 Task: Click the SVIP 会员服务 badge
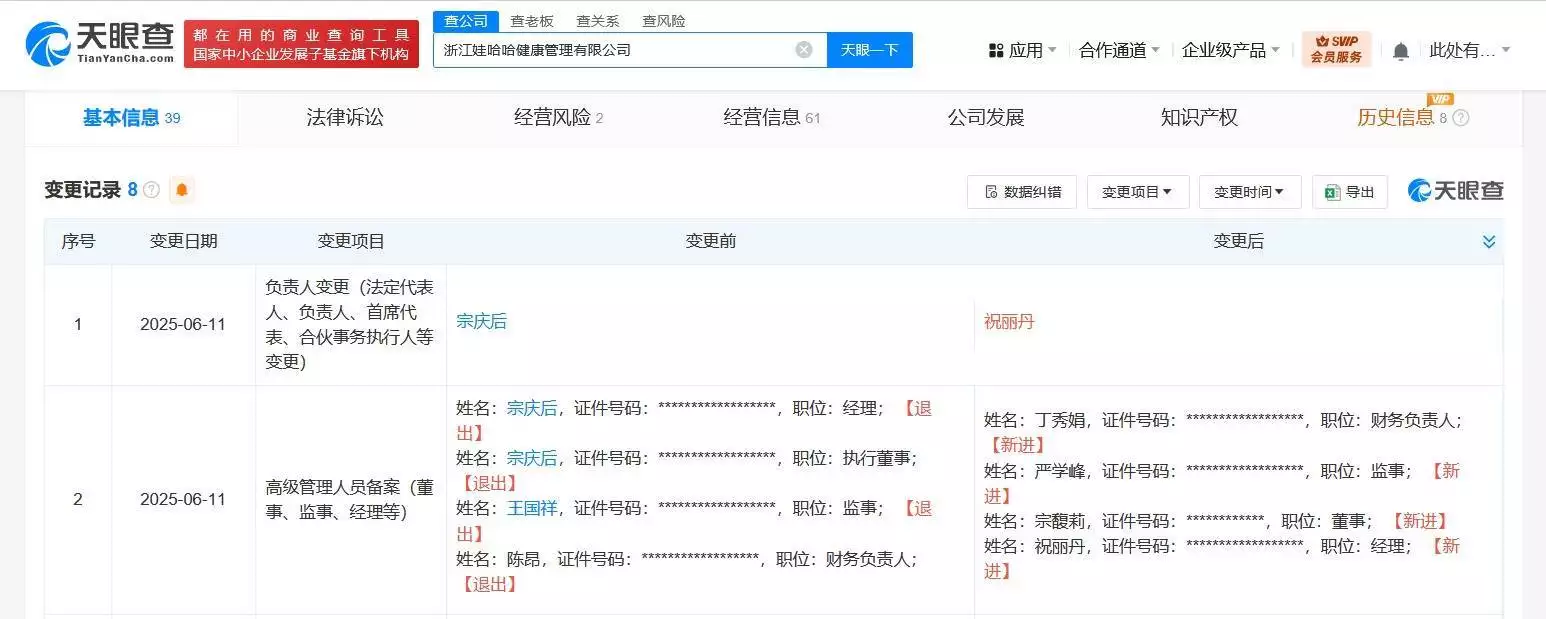tap(1336, 49)
